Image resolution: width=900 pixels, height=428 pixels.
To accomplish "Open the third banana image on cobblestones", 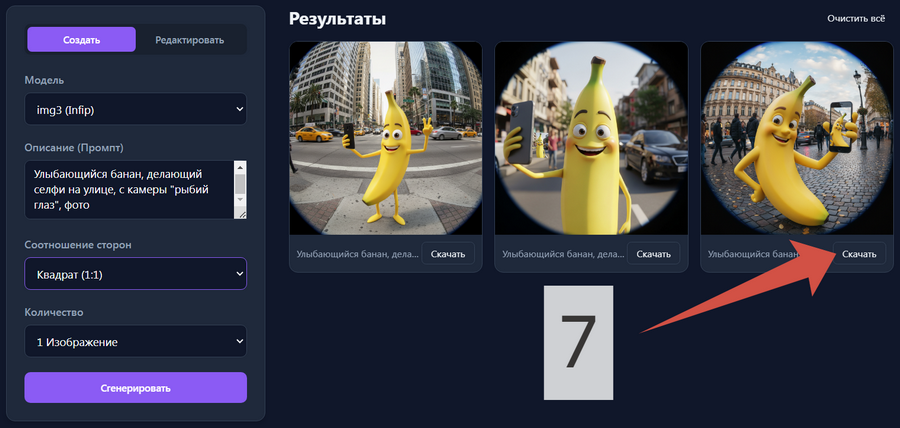I will click(796, 137).
